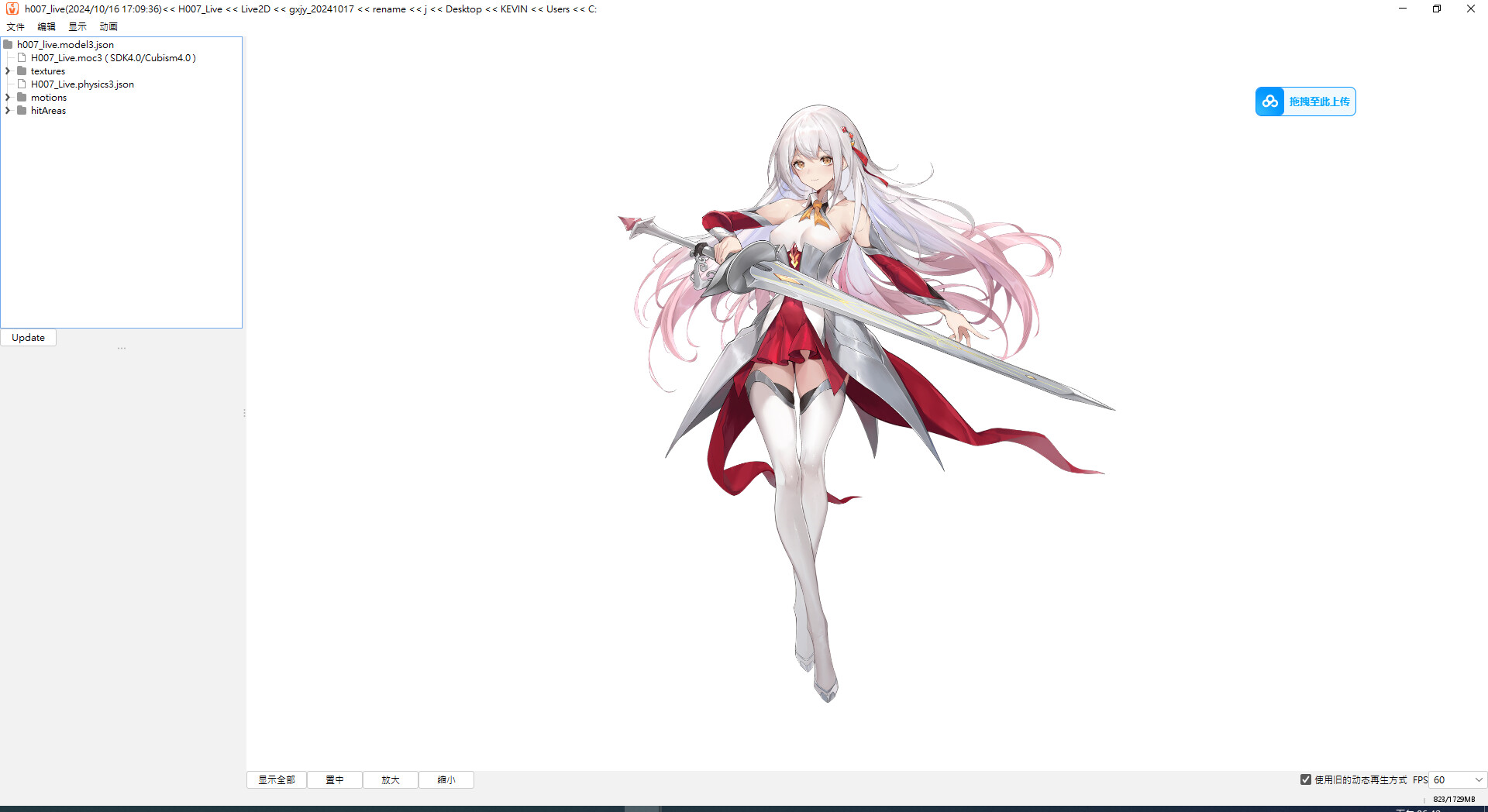
Task: Close the viewer window
Action: point(1470,9)
